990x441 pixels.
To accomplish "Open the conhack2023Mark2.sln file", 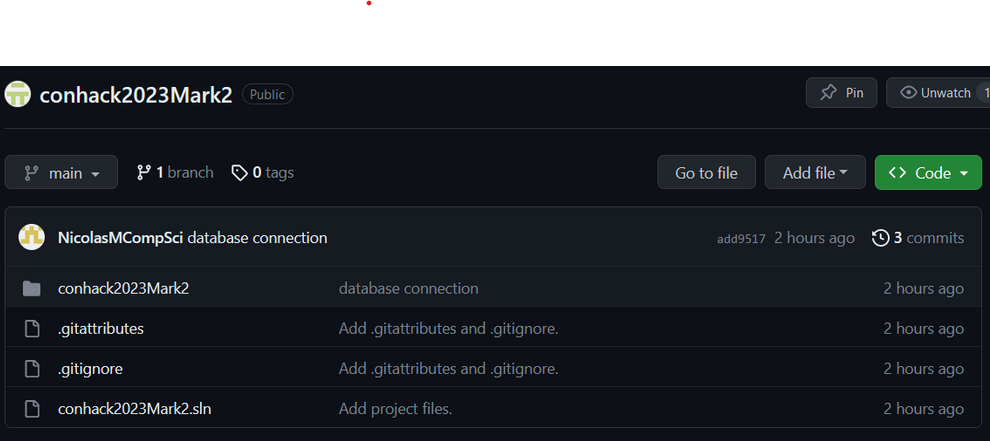I will pyautogui.click(x=134, y=409).
